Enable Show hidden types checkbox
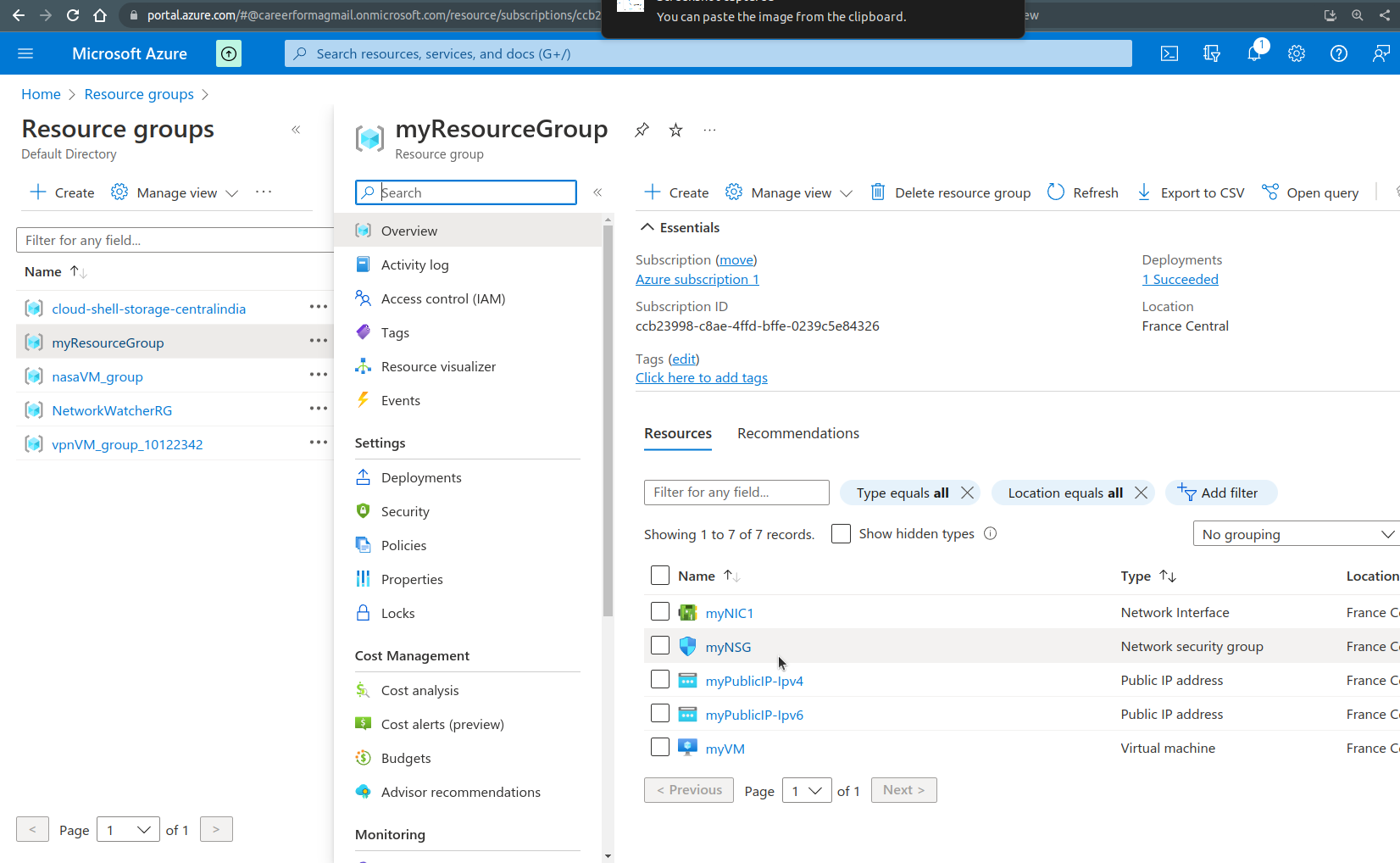Screen dimensions: 1400x863 coord(841,534)
